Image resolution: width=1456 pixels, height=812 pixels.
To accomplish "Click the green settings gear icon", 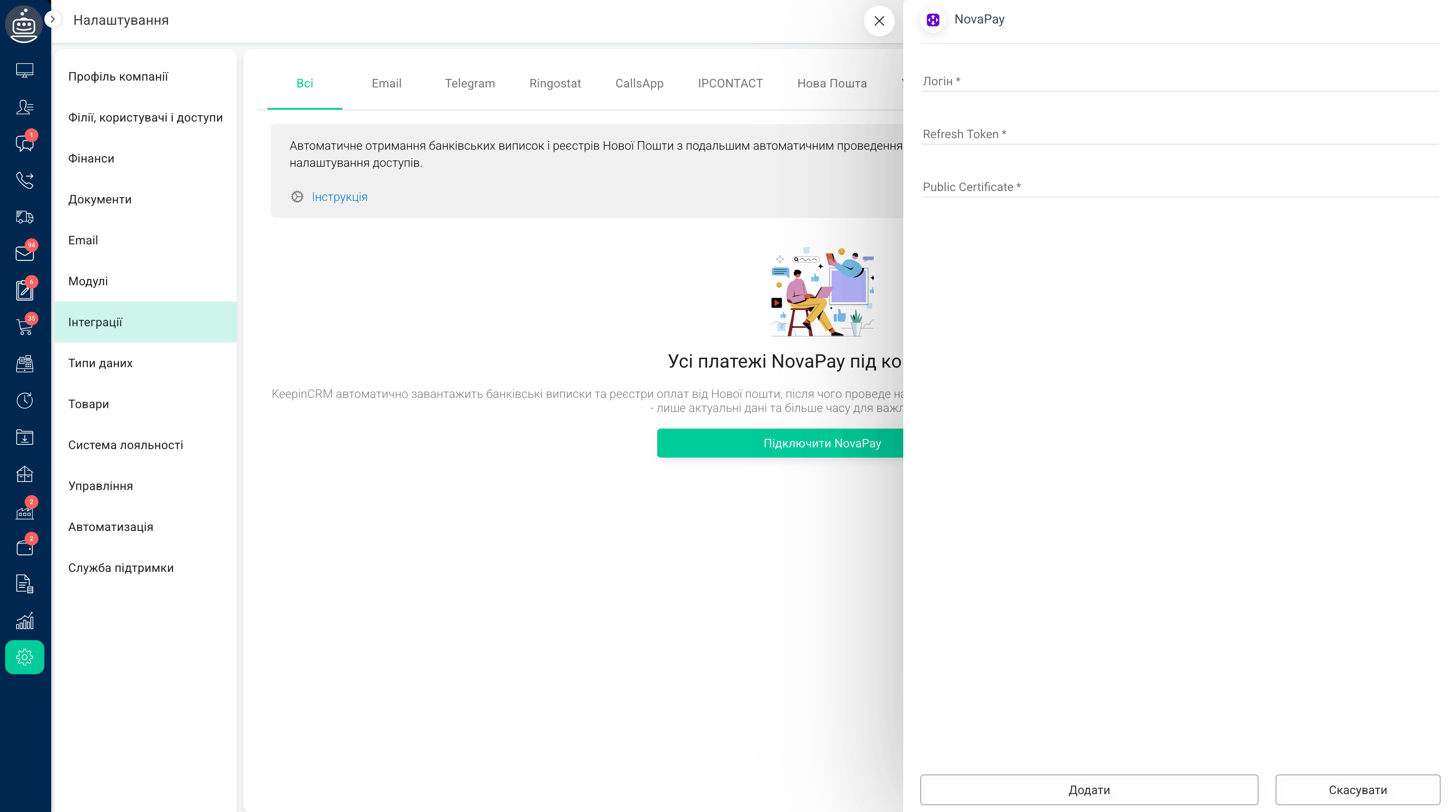I will click(x=24, y=657).
